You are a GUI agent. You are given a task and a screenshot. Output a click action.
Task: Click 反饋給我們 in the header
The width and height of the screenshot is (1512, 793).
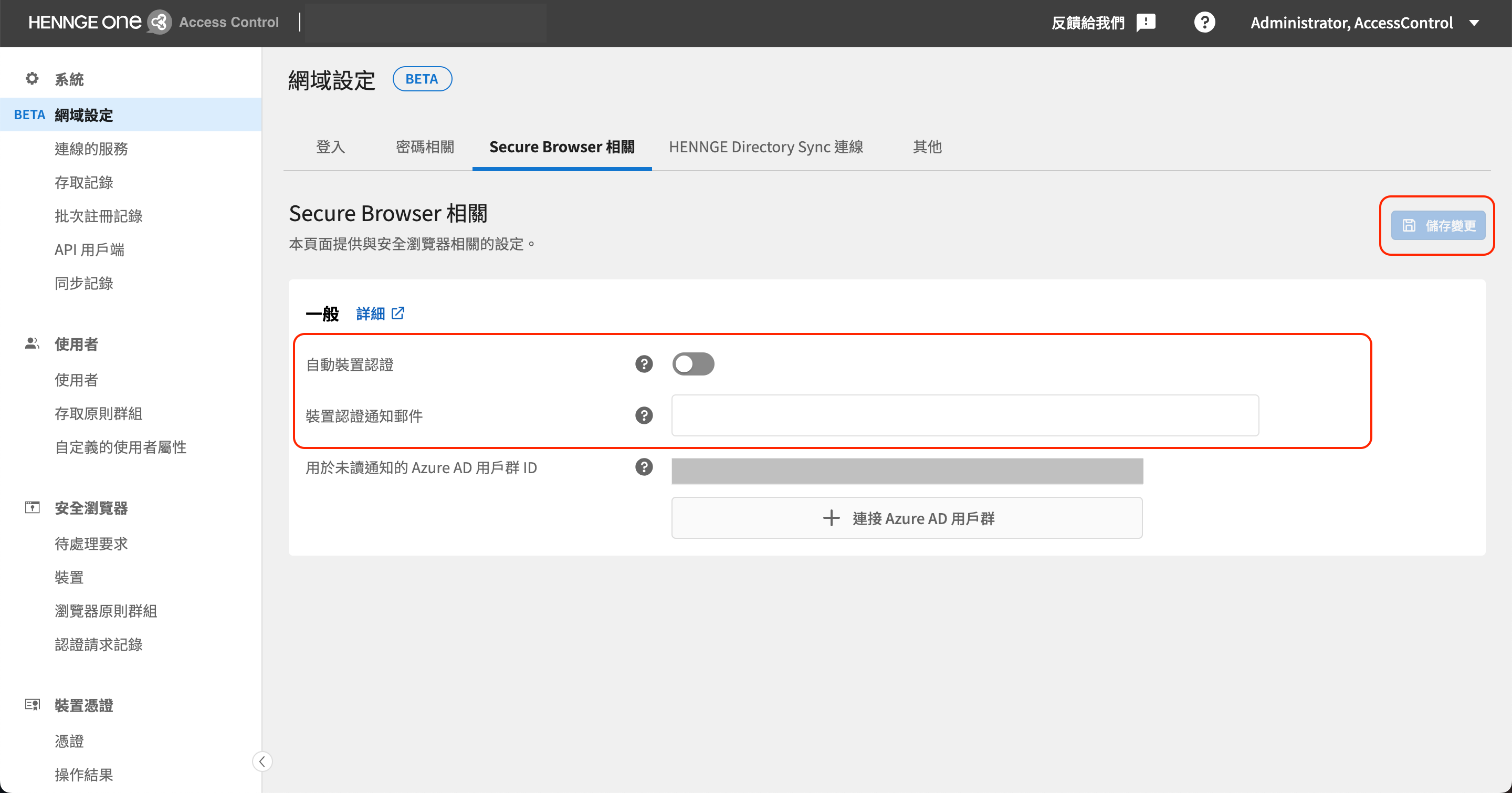pos(1088,23)
